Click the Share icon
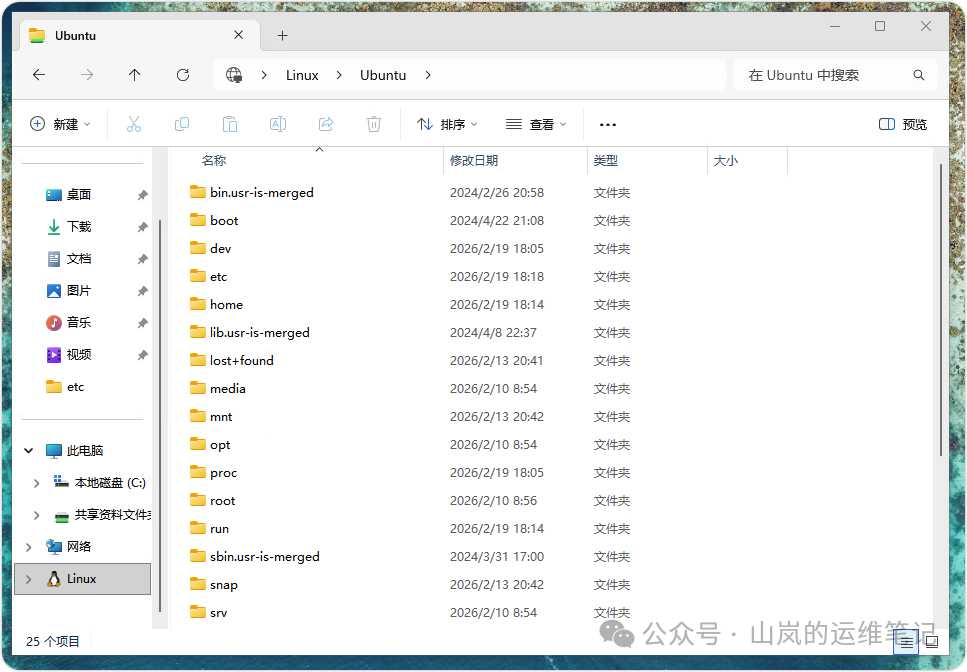This screenshot has height=672, width=967. 326,125
